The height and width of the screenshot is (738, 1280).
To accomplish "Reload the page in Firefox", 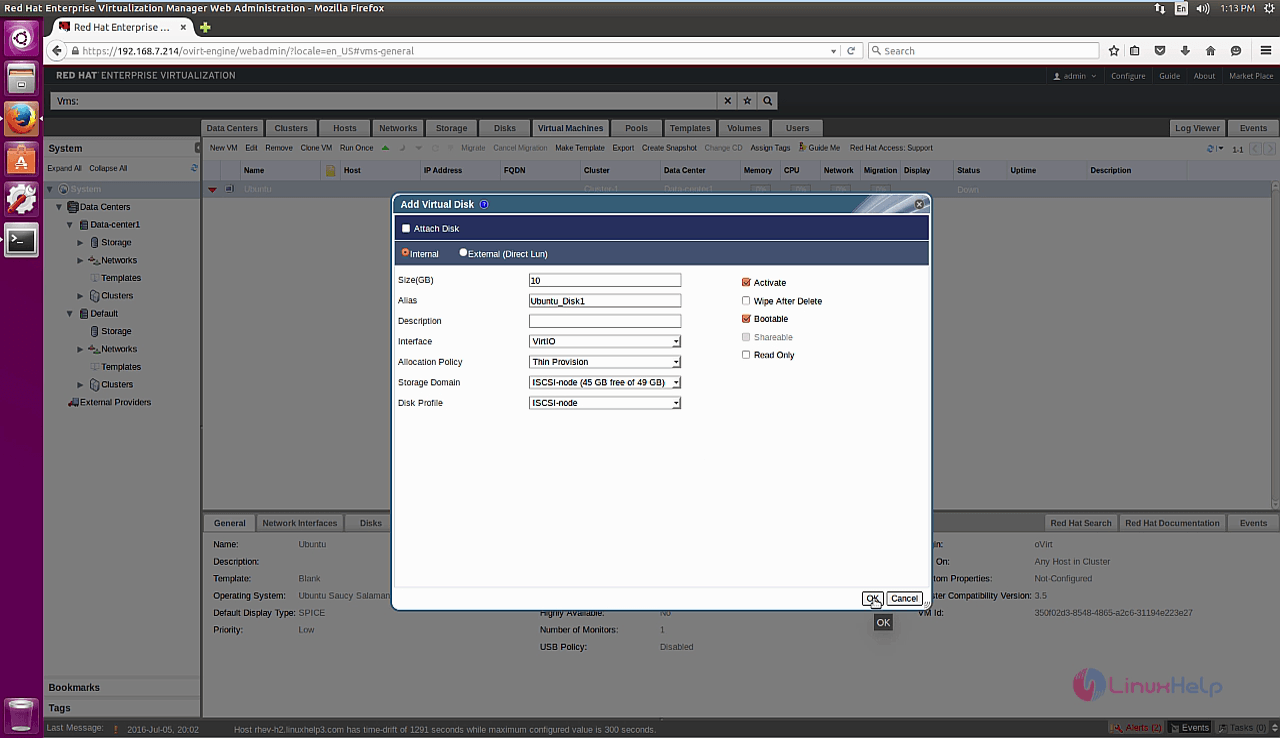I will 852,51.
